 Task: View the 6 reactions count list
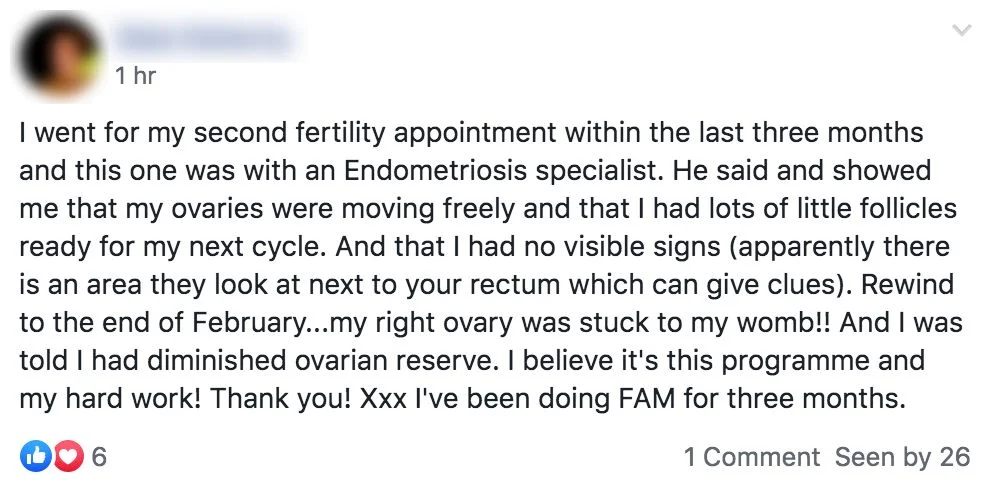coord(99,456)
